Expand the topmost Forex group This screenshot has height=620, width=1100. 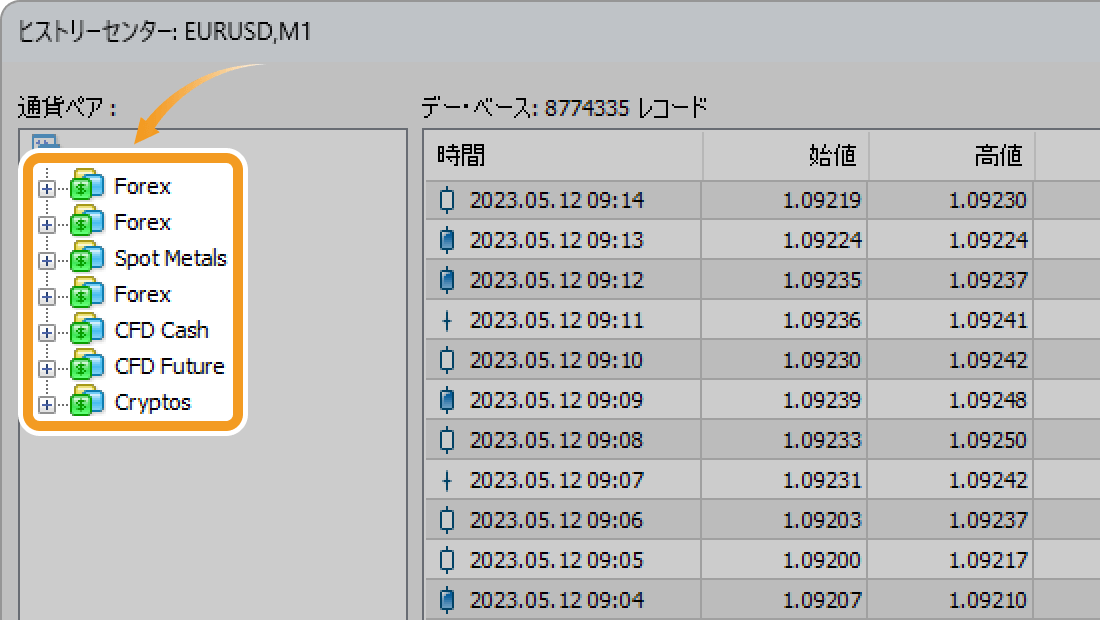point(47,189)
